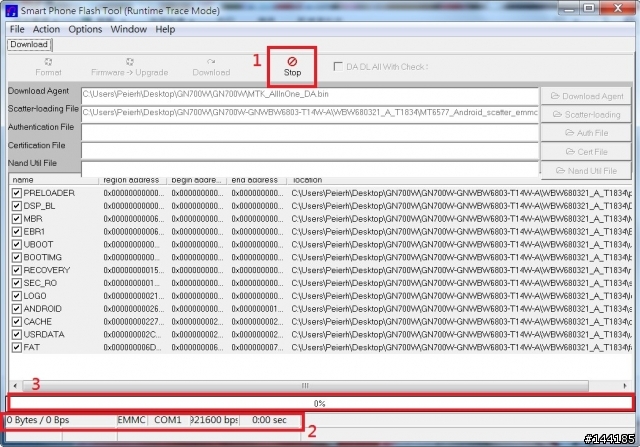This screenshot has height=447, width=640.
Task: Uncheck the EBR1 partition checkbox
Action: [16, 232]
